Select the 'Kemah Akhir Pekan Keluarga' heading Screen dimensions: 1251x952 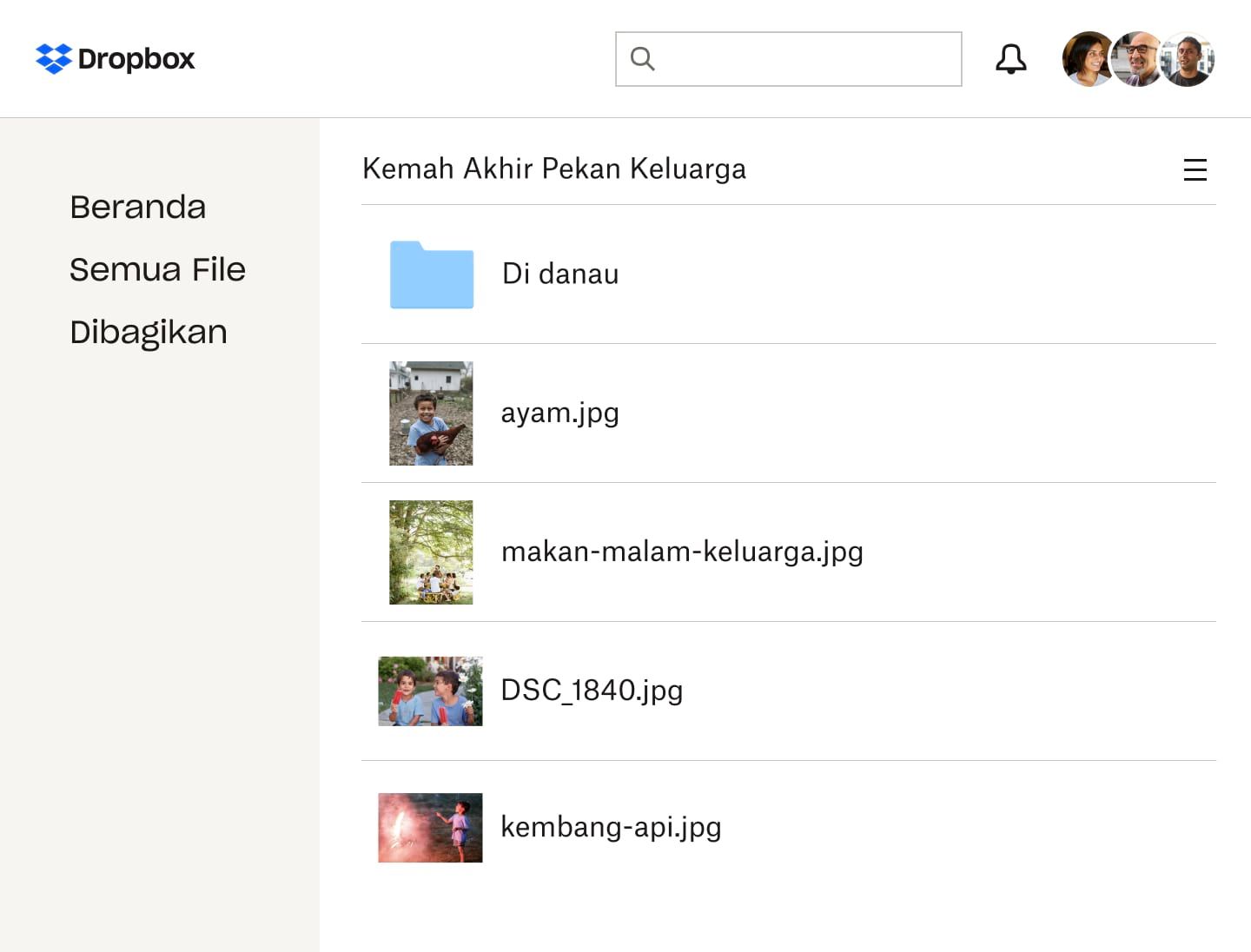tap(553, 169)
